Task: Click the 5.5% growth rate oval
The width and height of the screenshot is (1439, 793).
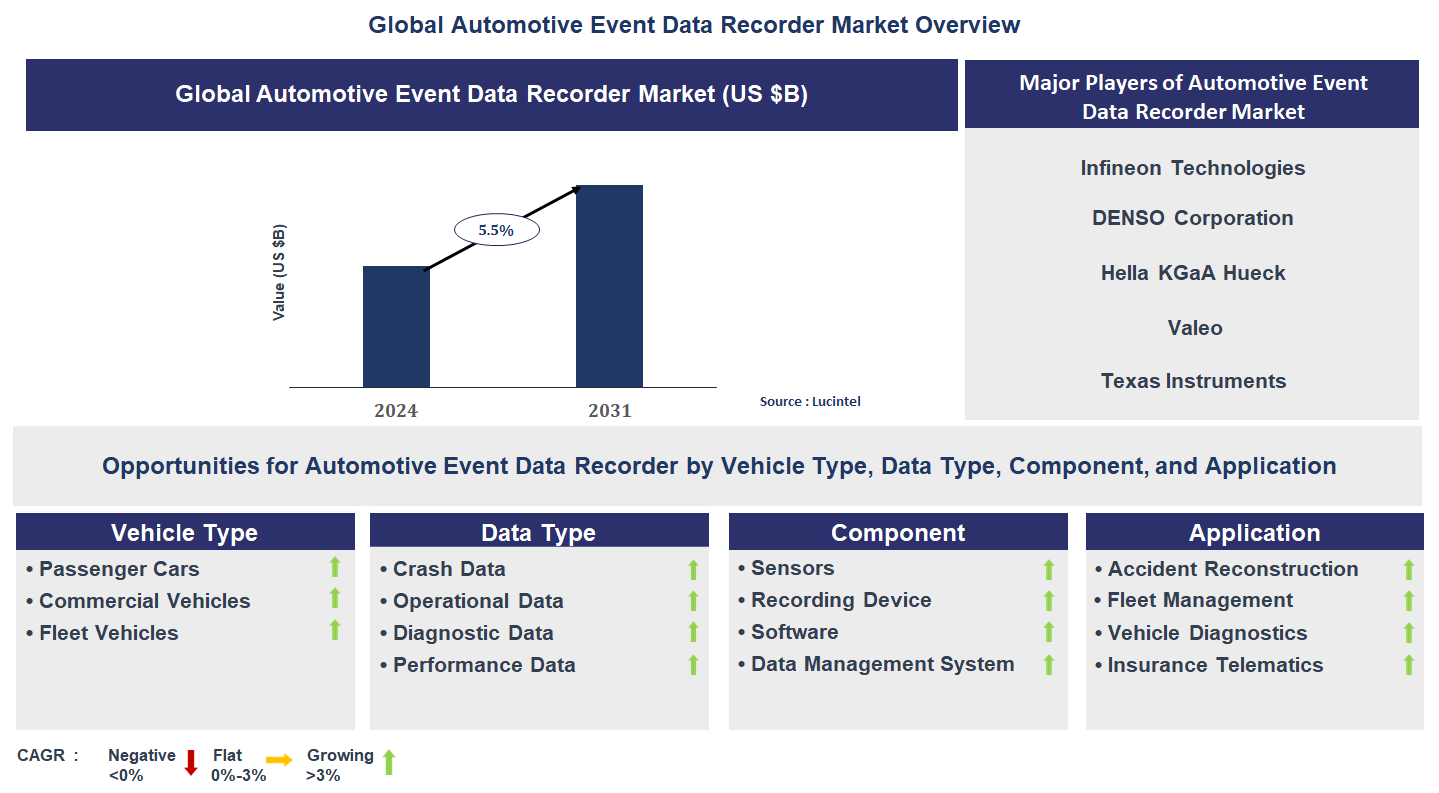Action: pyautogui.click(x=496, y=230)
